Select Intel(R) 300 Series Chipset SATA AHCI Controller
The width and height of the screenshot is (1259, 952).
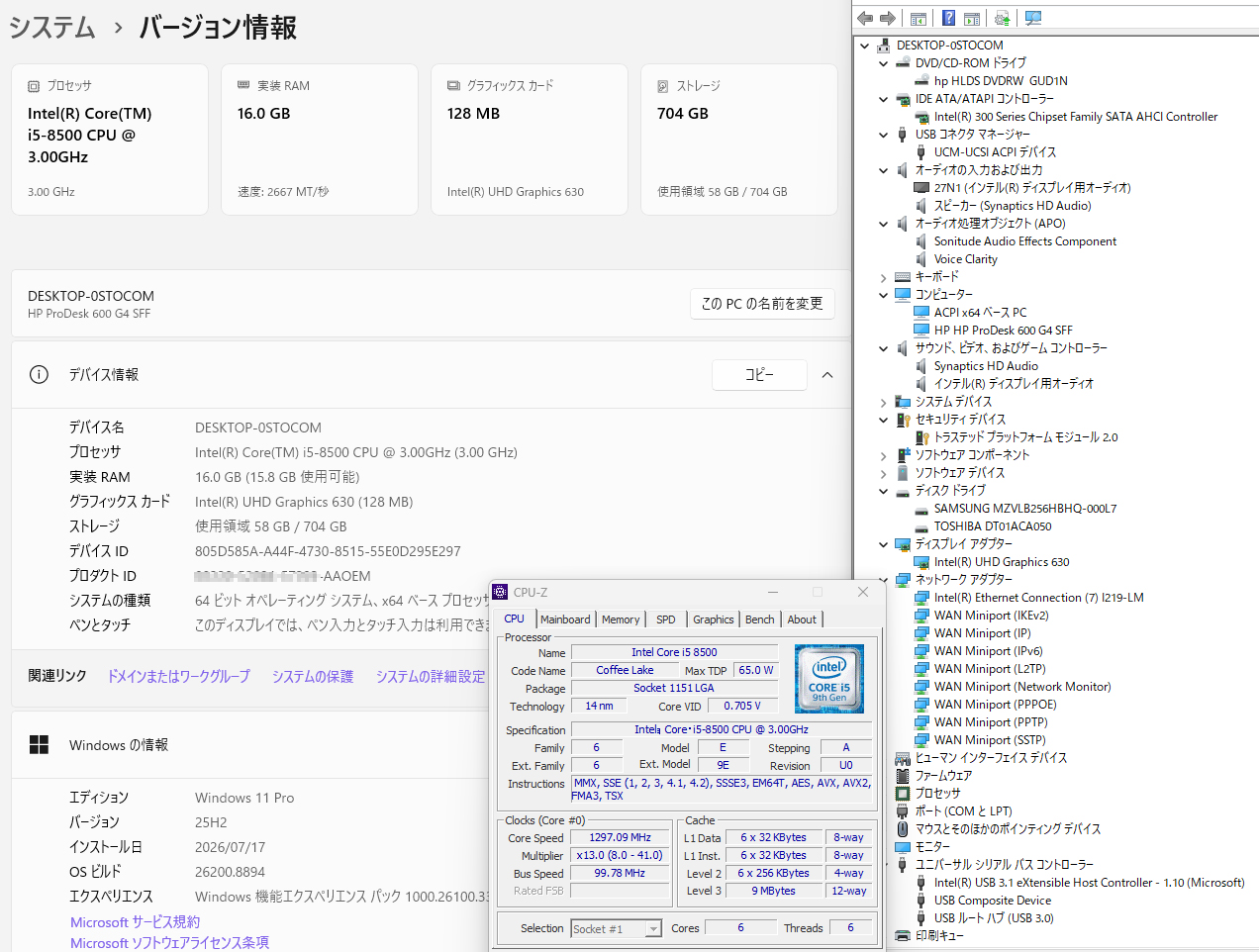coord(1076,117)
